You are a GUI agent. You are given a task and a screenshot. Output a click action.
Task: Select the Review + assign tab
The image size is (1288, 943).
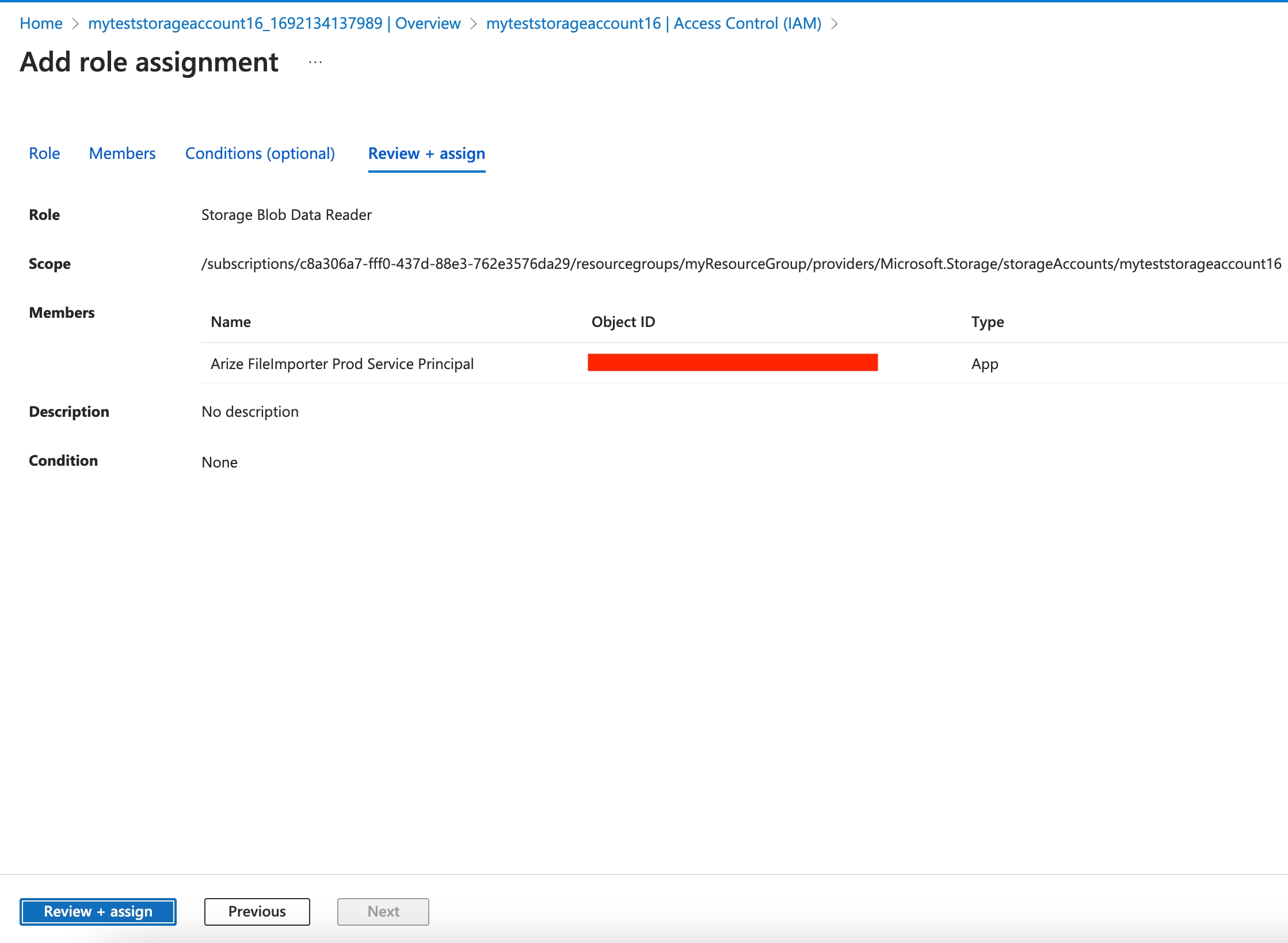coord(426,154)
